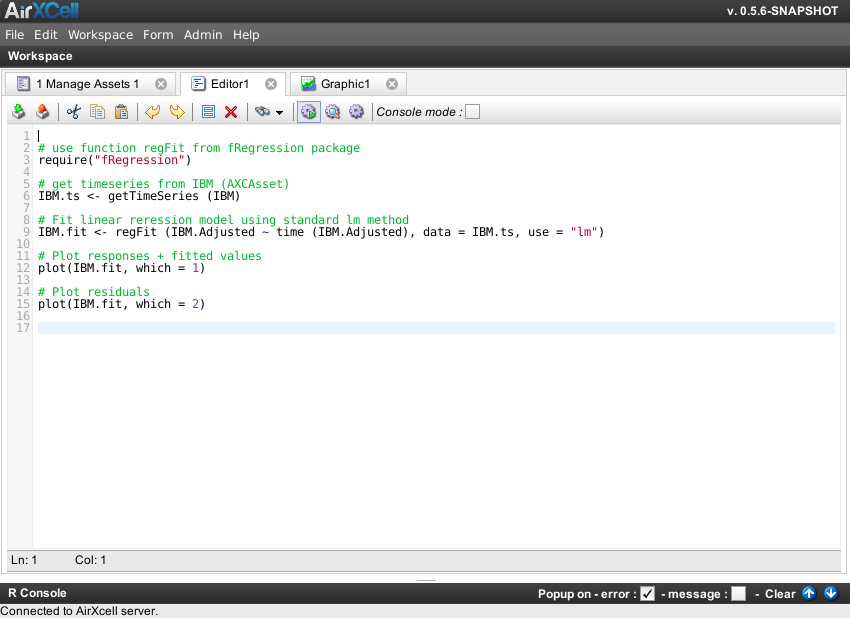Toggle Popup on error checkbox

(647, 594)
